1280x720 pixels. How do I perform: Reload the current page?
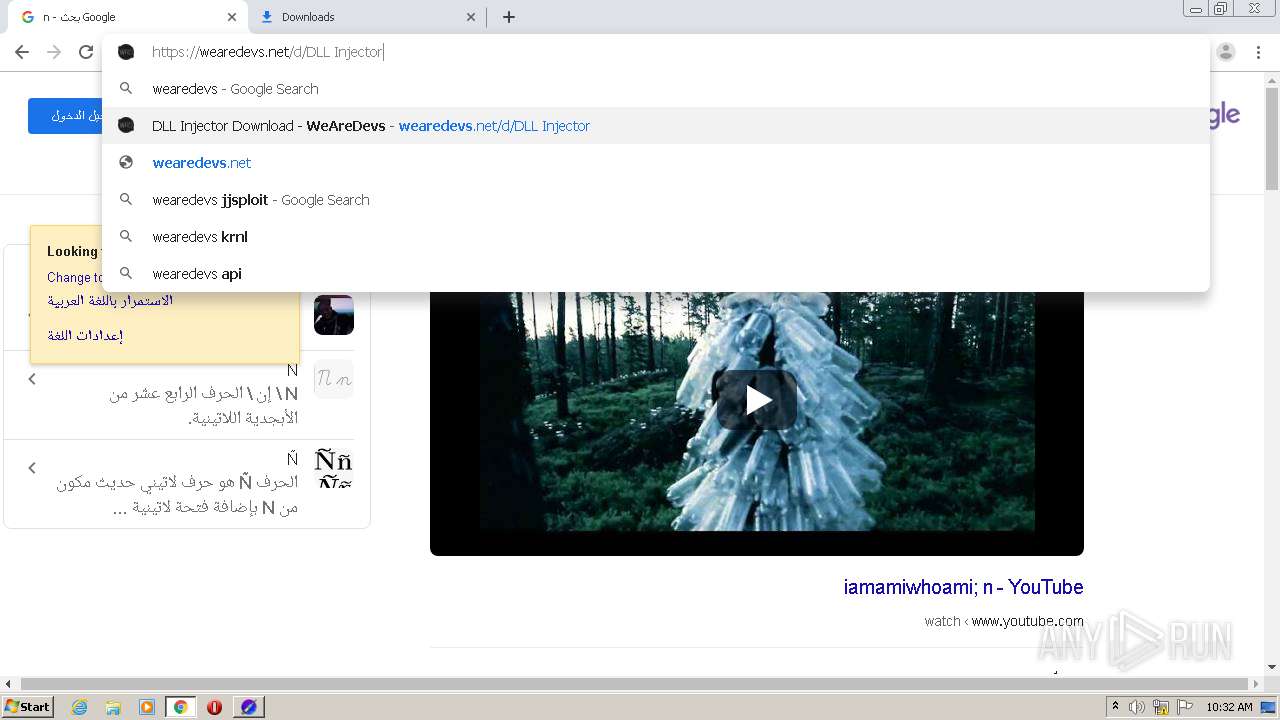point(86,52)
